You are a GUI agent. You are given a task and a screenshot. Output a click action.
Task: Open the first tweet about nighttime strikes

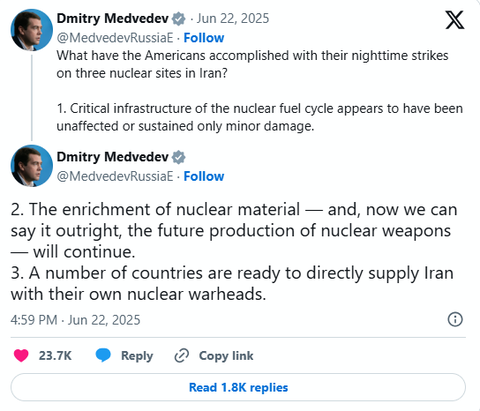tap(260, 91)
